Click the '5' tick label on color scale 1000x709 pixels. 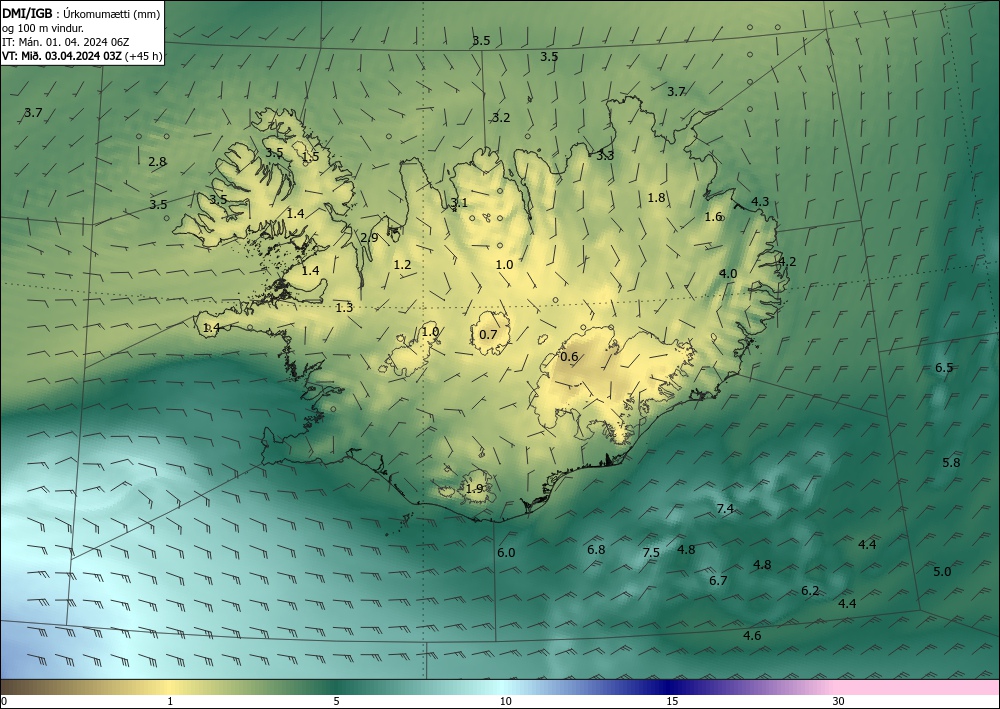pyautogui.click(x=336, y=702)
